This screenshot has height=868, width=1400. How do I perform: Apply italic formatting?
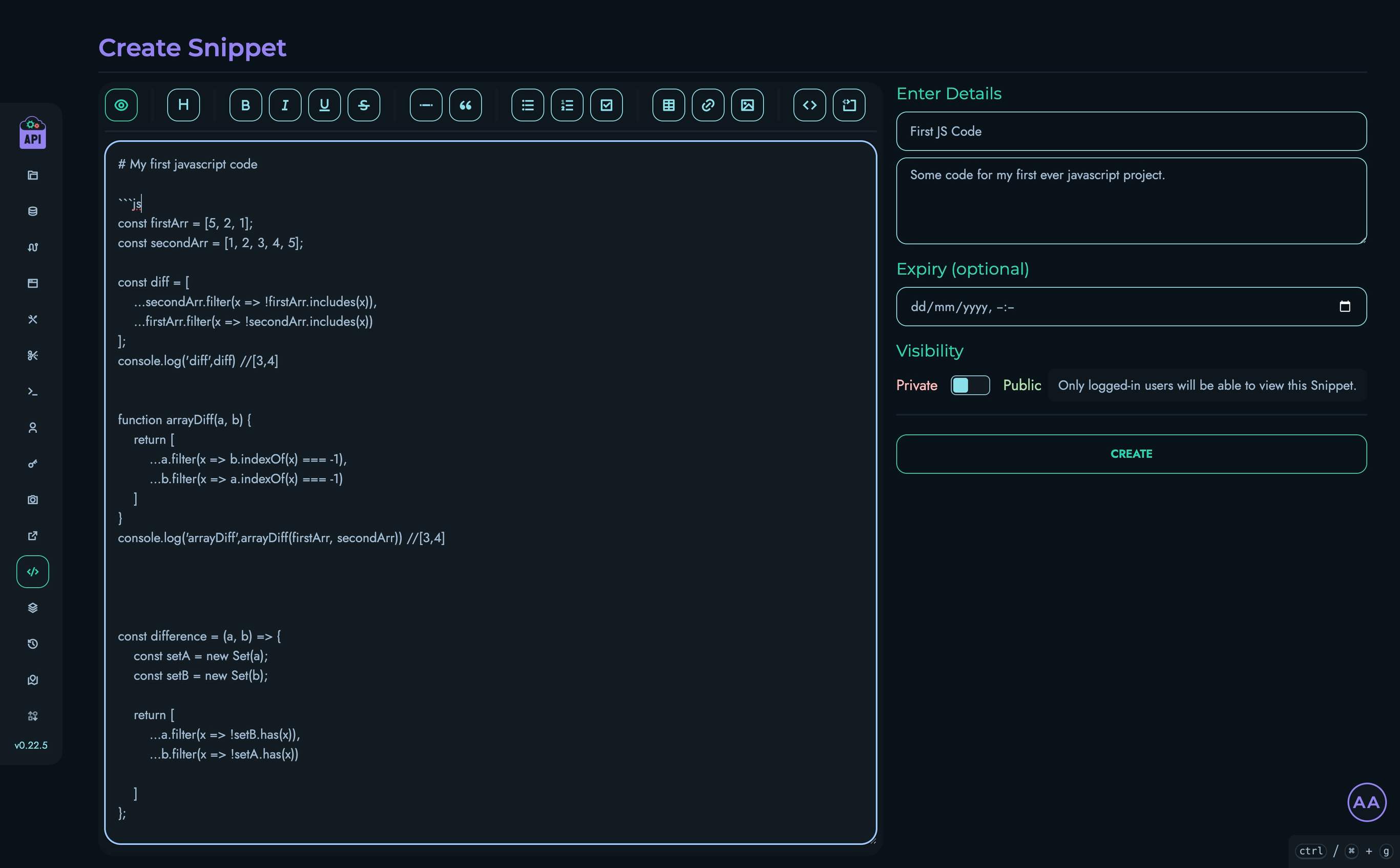(x=285, y=105)
